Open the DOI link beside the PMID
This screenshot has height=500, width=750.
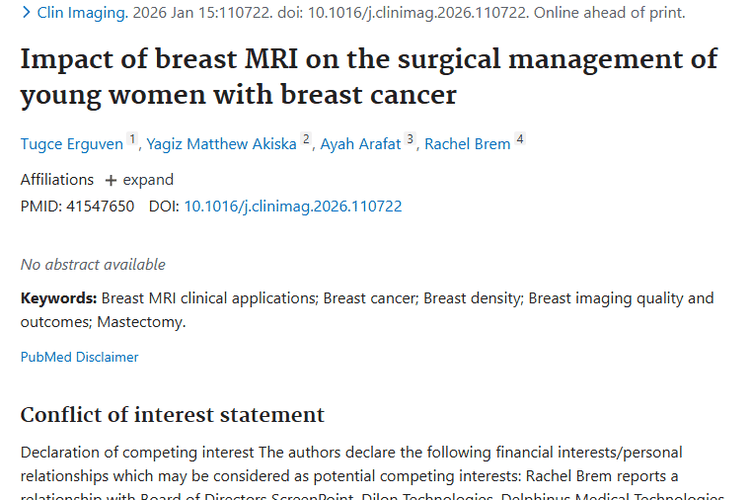pos(293,206)
